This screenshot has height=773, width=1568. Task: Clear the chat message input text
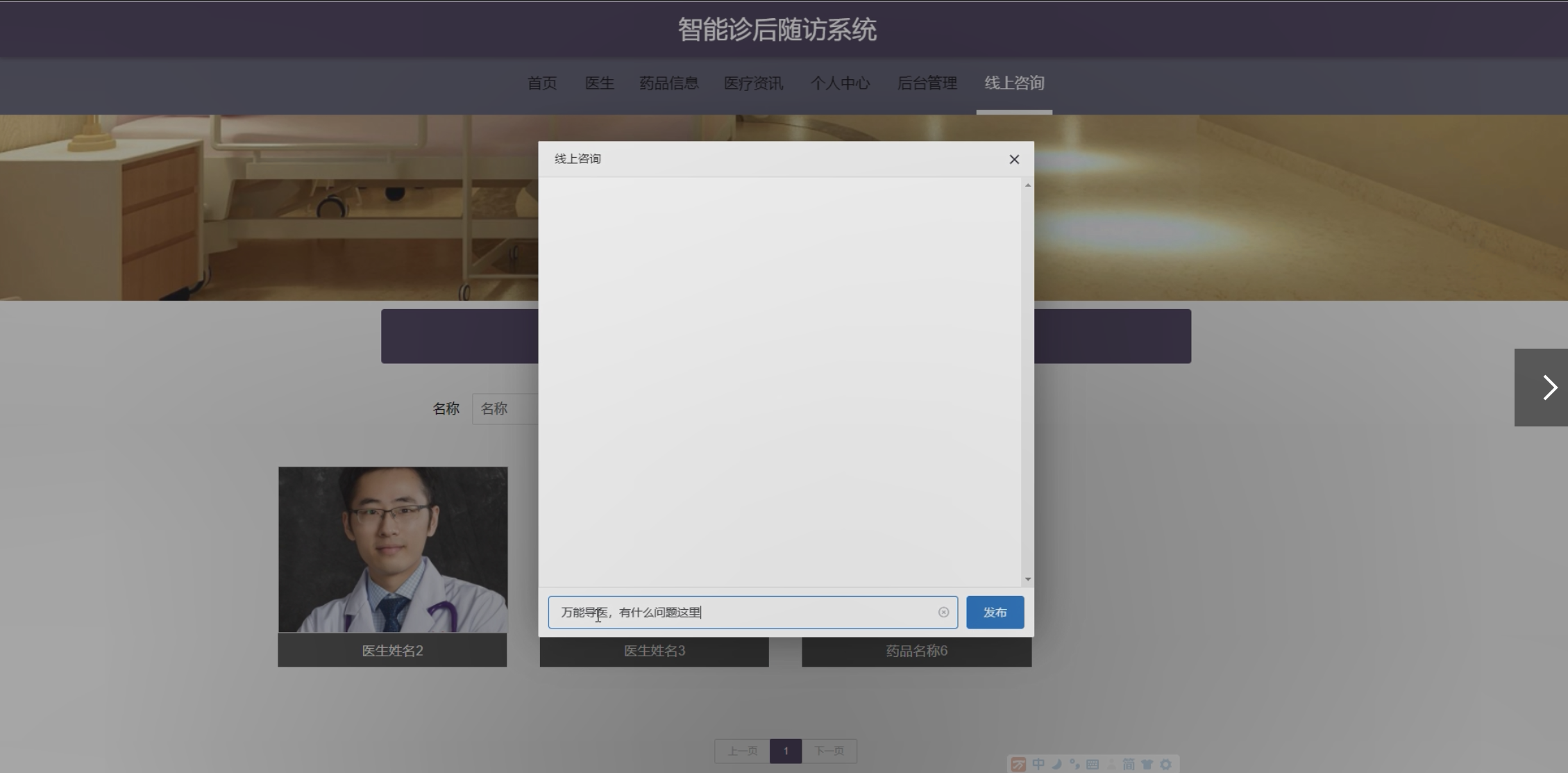tap(943, 612)
